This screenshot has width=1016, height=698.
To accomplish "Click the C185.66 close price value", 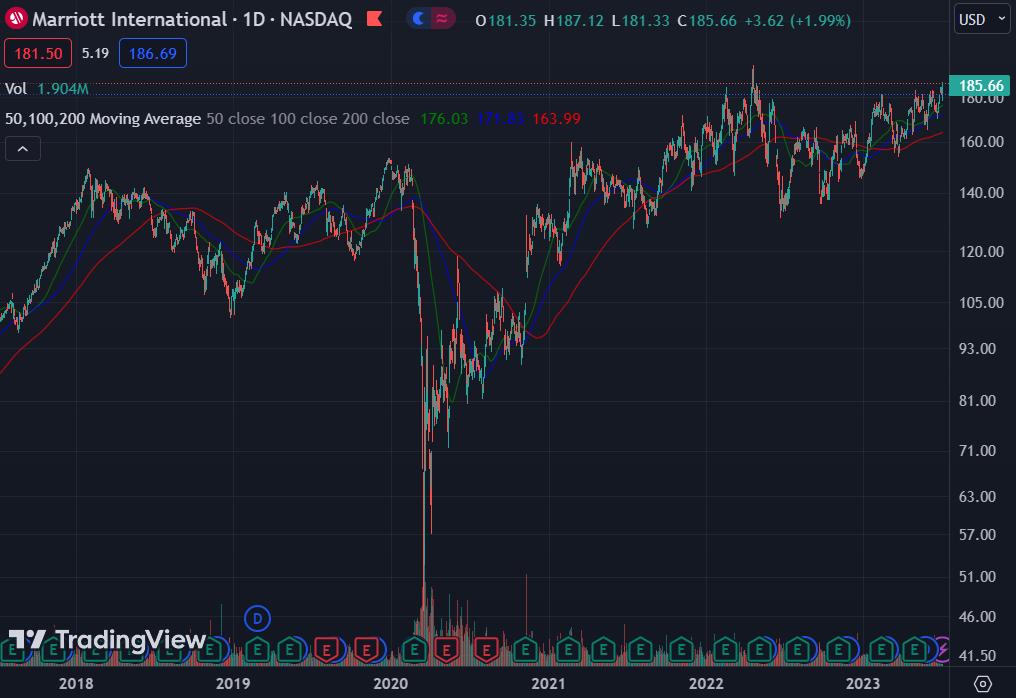I will (x=706, y=20).
